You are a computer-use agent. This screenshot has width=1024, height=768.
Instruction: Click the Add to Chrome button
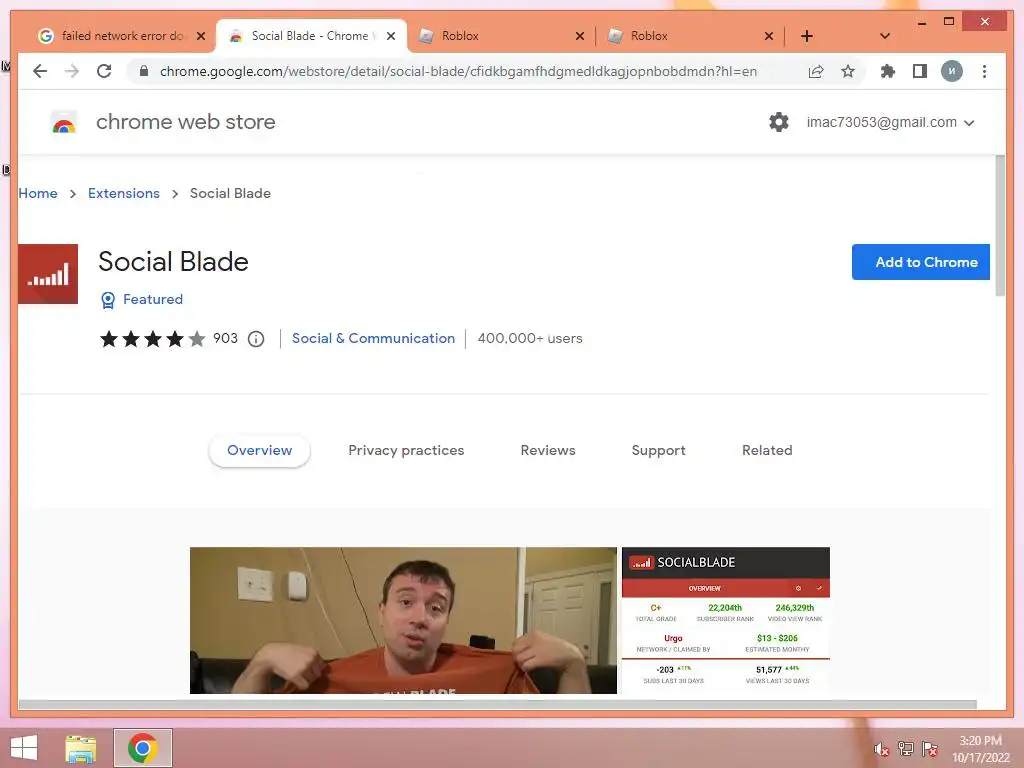point(921,262)
